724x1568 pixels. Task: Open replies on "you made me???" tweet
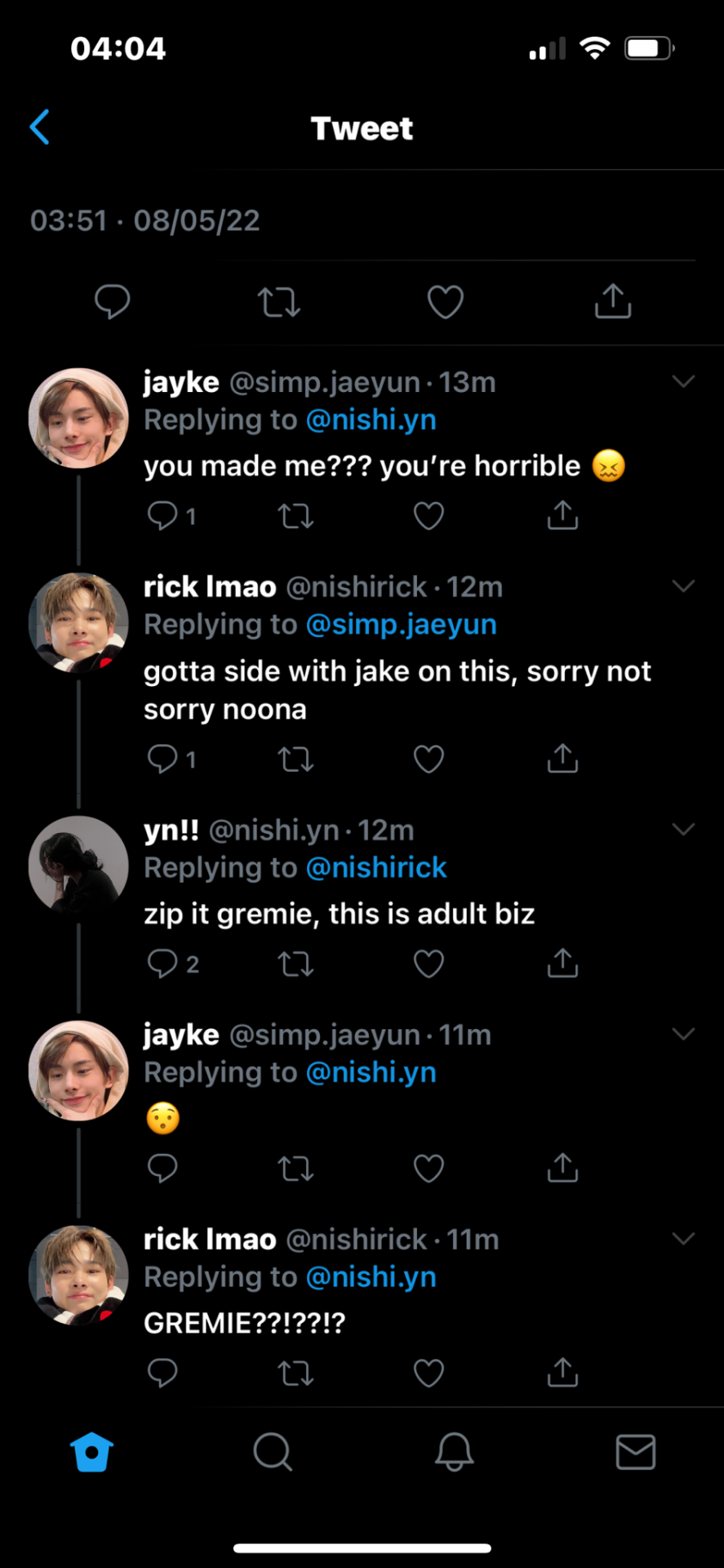click(162, 515)
